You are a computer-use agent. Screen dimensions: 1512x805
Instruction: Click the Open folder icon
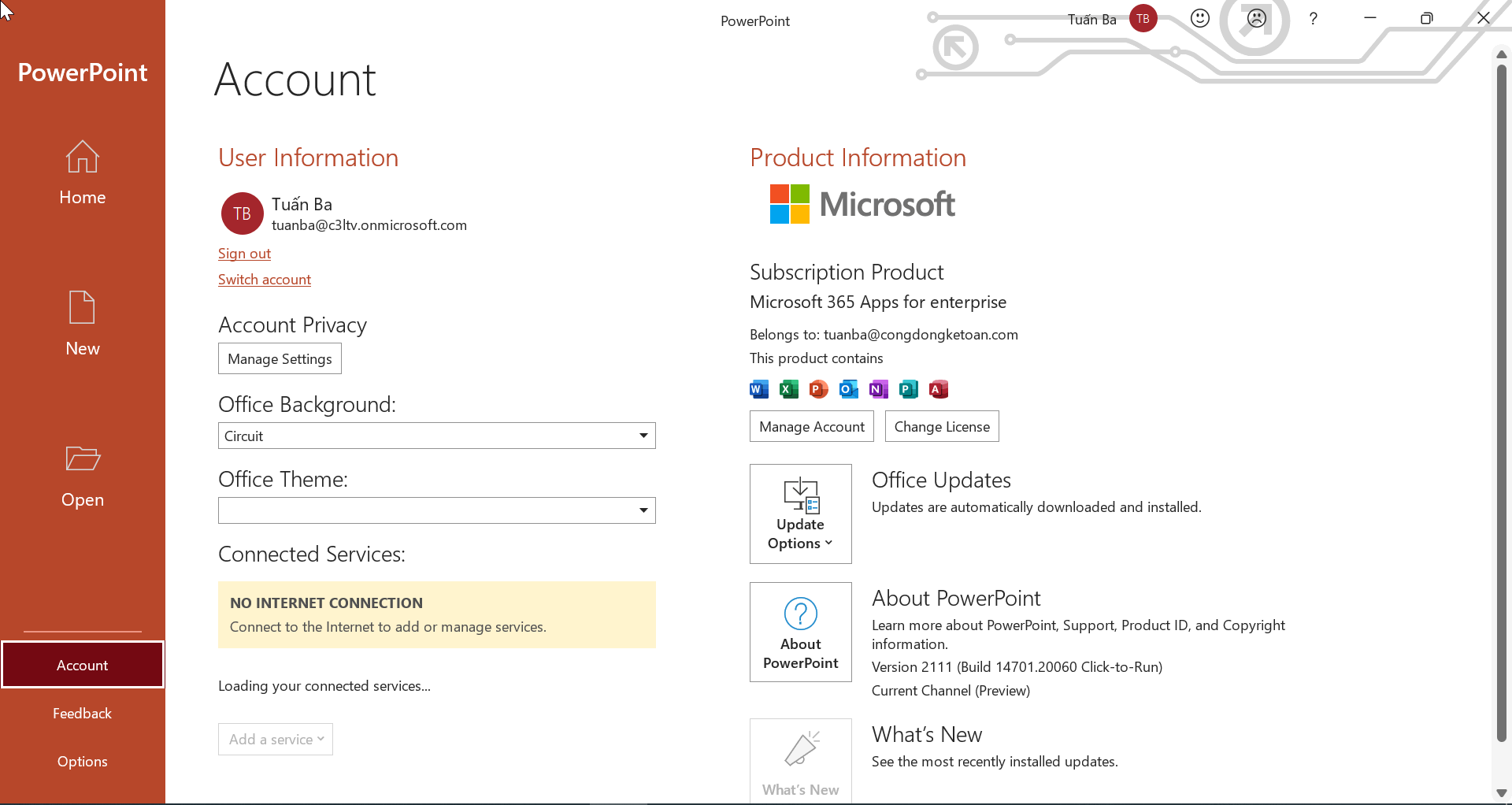(82, 458)
